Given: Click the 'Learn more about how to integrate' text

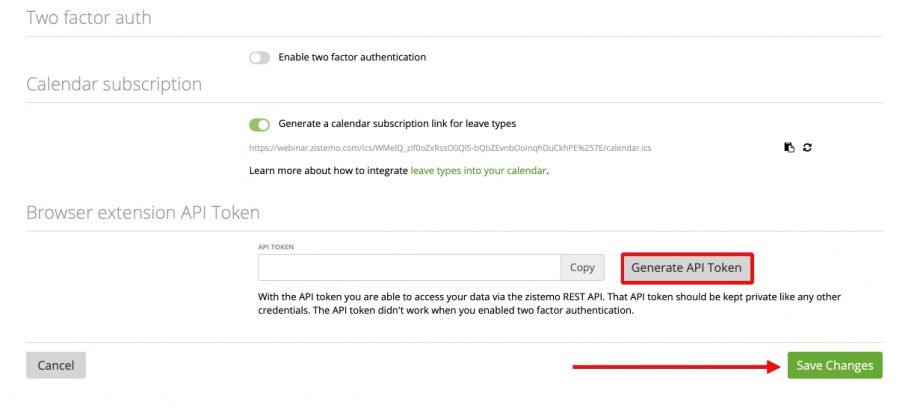Looking at the screenshot, I should (x=328, y=171).
